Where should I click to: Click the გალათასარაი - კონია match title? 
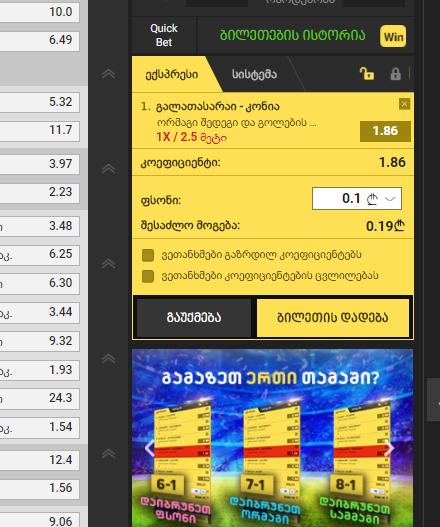tap(217, 107)
